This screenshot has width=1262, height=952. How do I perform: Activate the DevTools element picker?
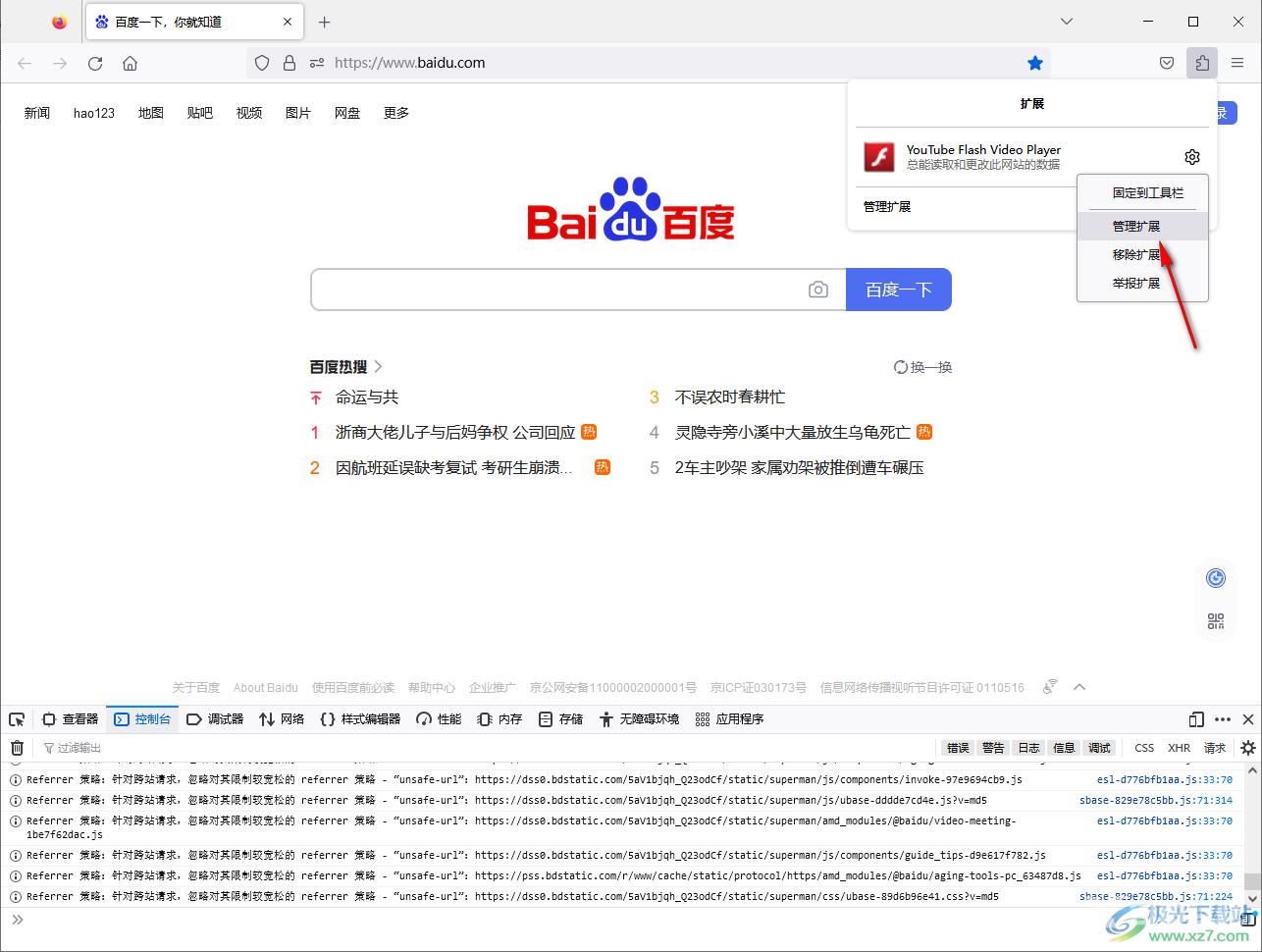tap(17, 719)
